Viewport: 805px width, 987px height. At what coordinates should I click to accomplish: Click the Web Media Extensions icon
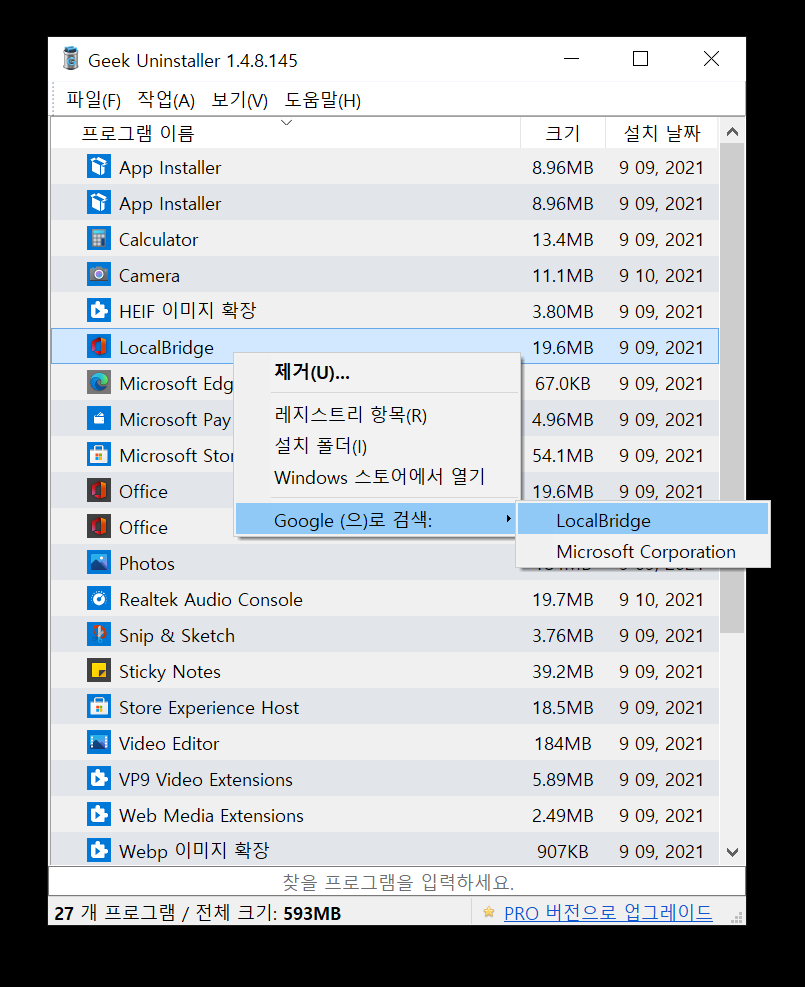(x=99, y=815)
